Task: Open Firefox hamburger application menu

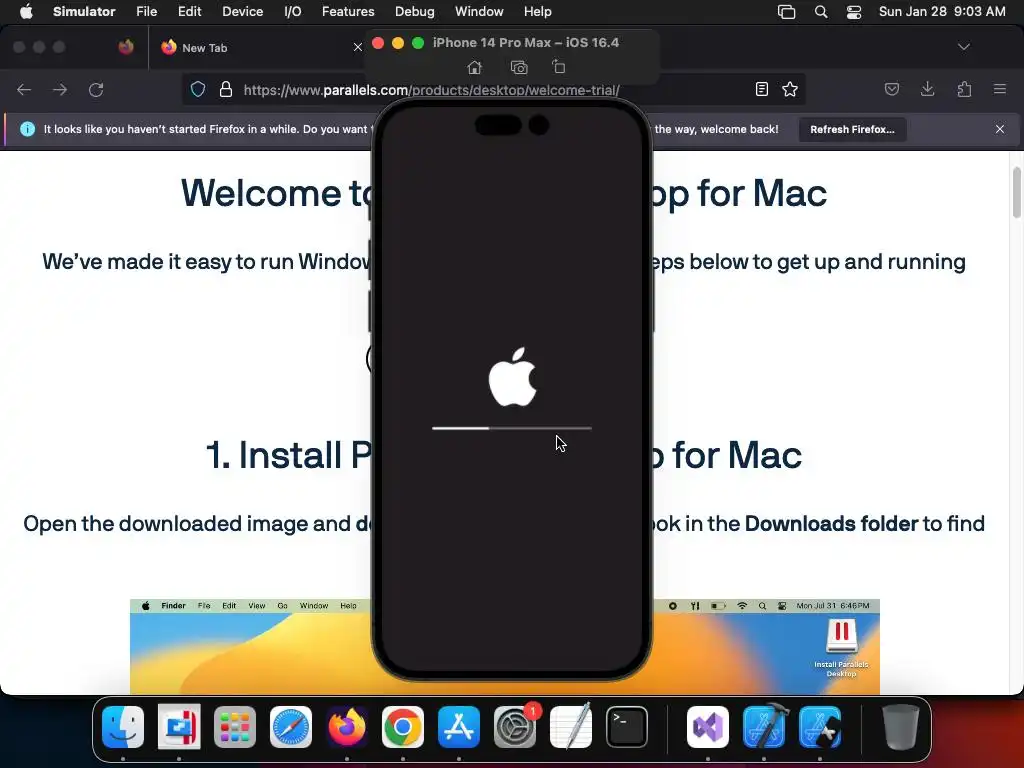Action: click(x=1000, y=89)
